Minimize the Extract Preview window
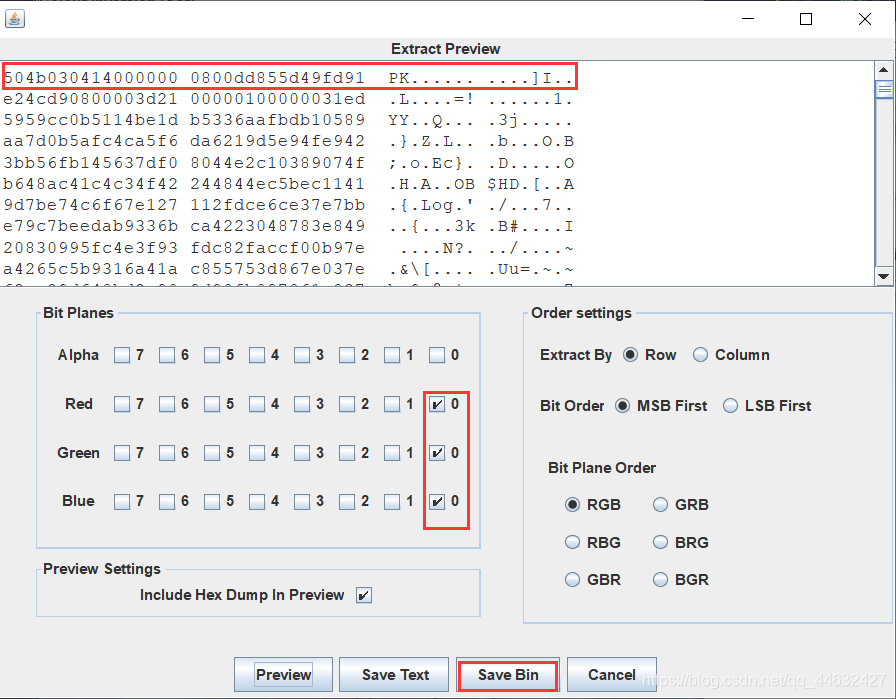This screenshot has height=699, width=896. [x=748, y=19]
